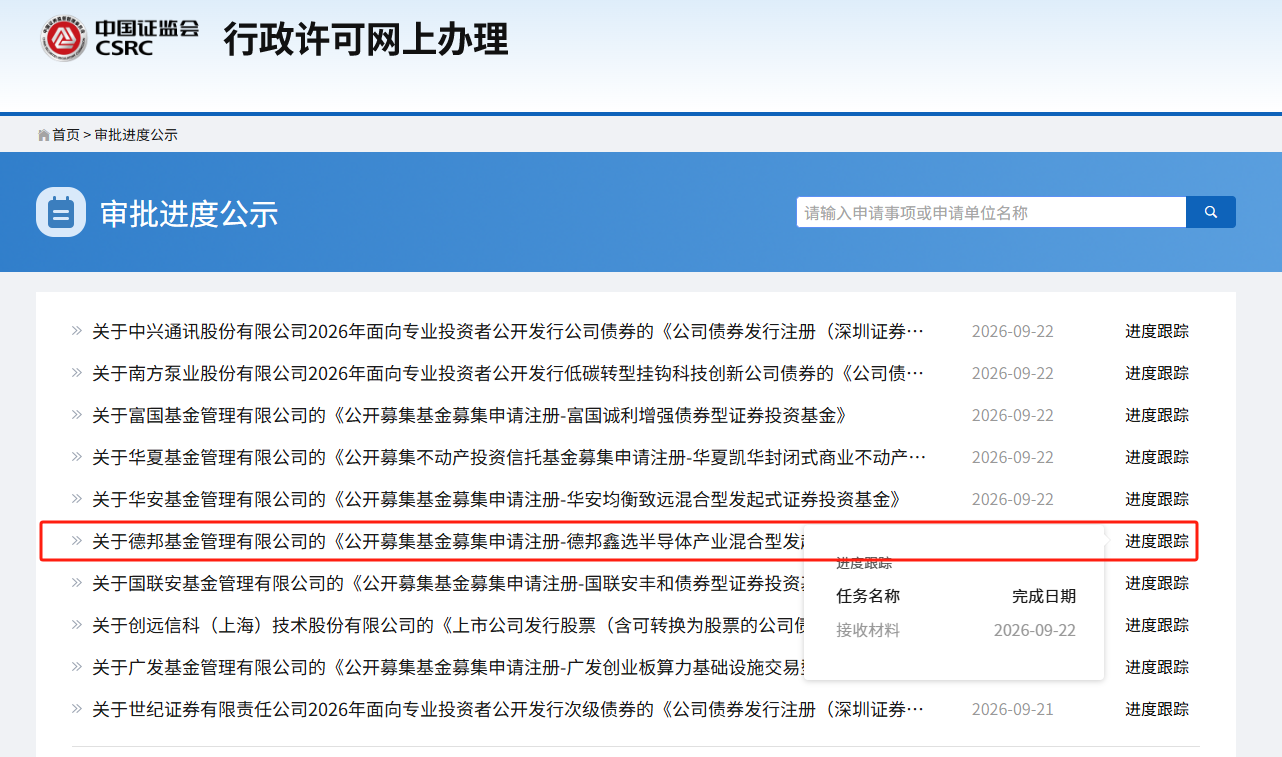Open the 德邦鑫选半导体产业 fund entry

click(448, 541)
